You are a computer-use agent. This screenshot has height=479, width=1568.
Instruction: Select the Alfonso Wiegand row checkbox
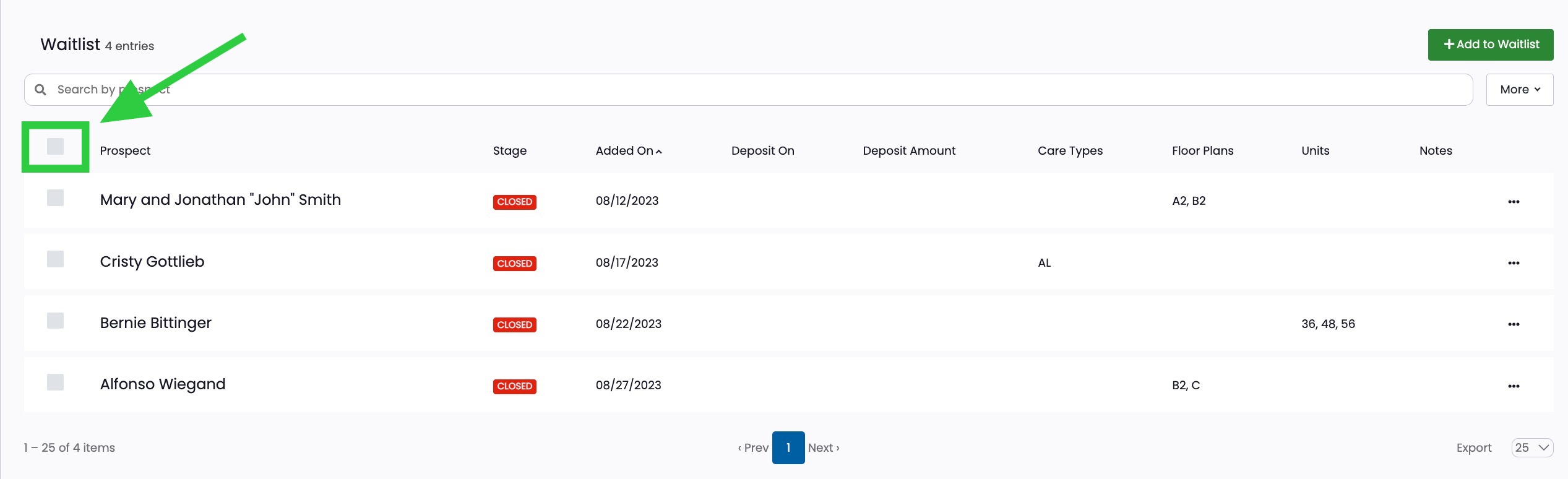pos(56,382)
